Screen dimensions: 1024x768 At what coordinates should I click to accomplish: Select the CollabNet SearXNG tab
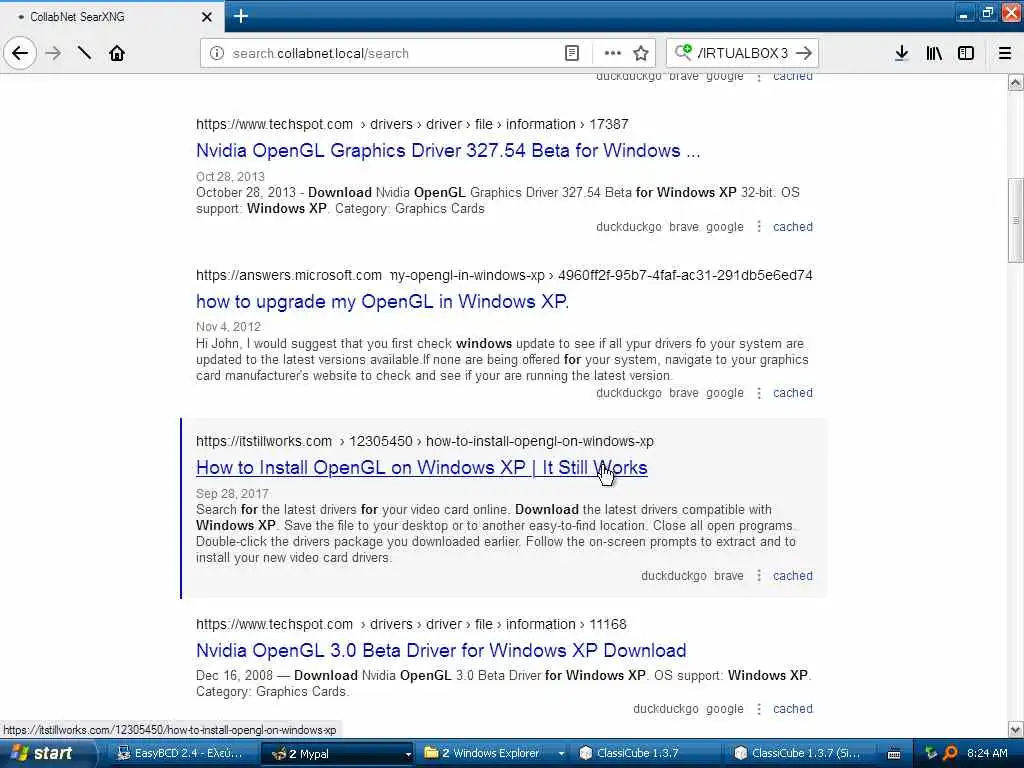(112, 16)
